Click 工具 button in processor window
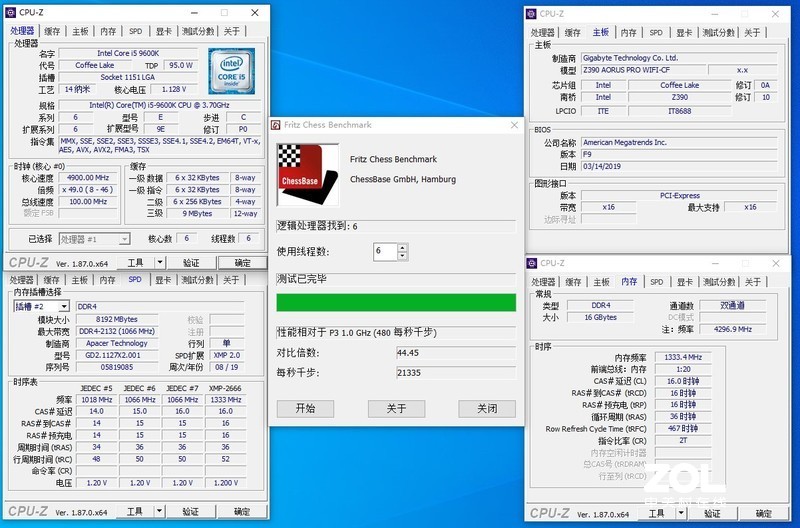Screen dimensions: 800x528 point(135,263)
